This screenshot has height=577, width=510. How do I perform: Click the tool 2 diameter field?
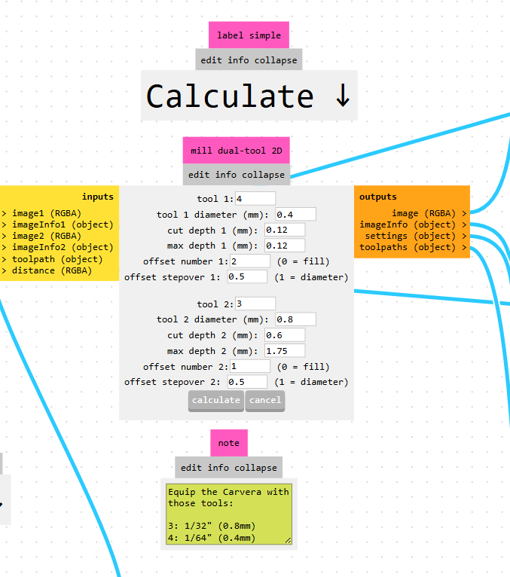[x=296, y=319]
